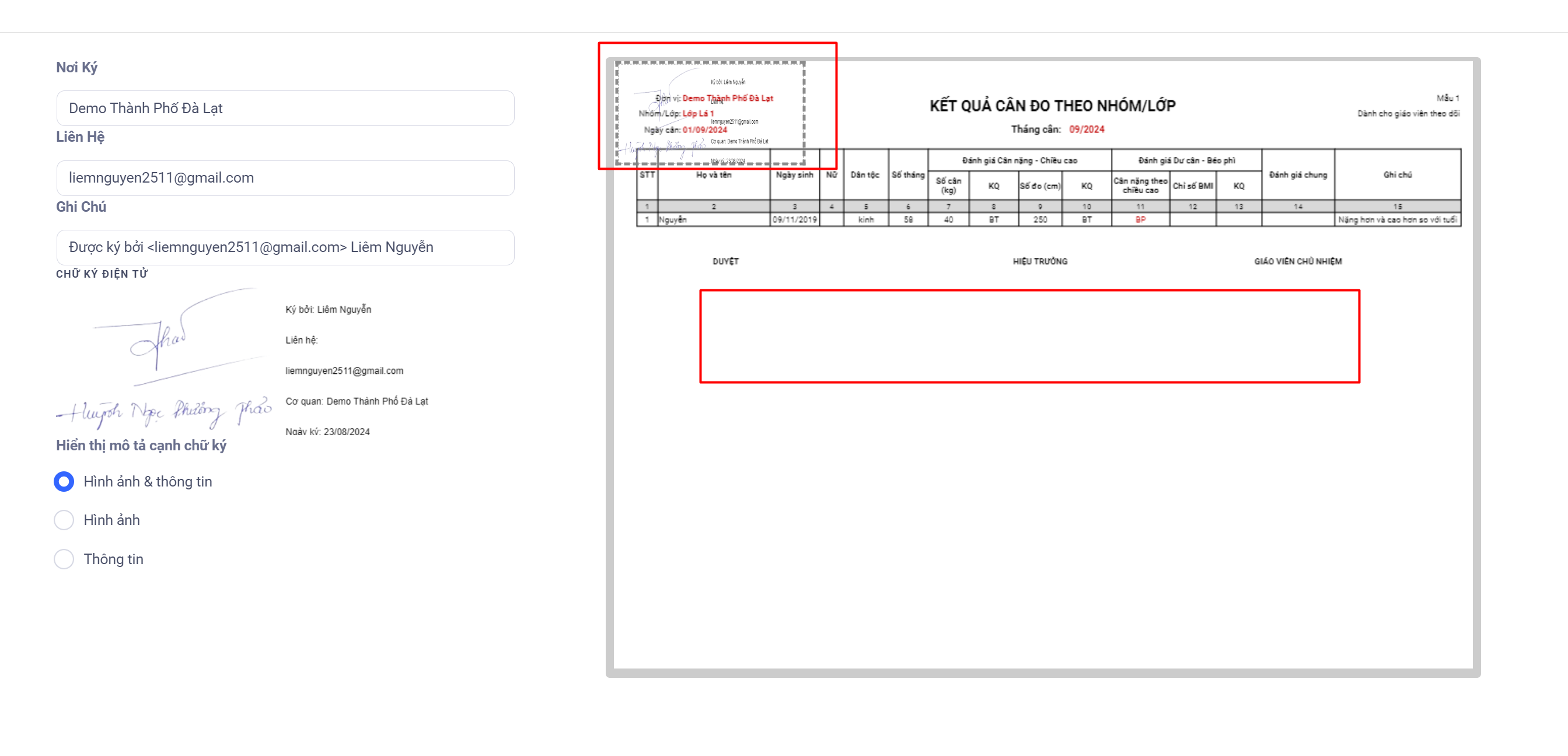Image resolution: width=1568 pixels, height=756 pixels.
Task: Select Hình ảnh & thông tin radio option
Action: pyautogui.click(x=64, y=481)
